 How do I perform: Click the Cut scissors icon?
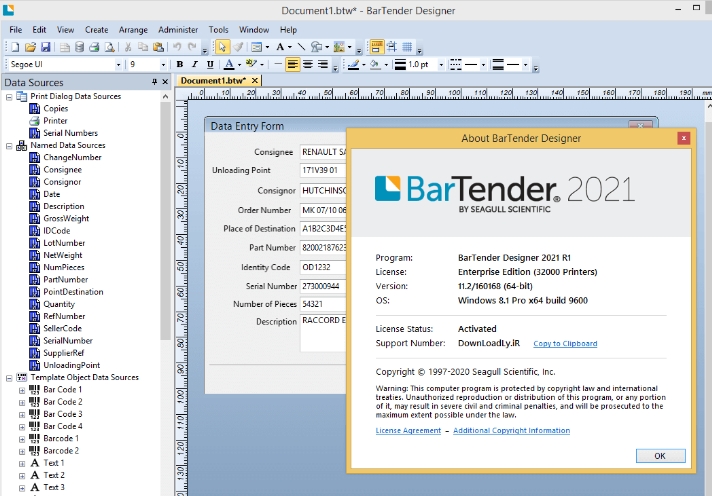point(128,47)
